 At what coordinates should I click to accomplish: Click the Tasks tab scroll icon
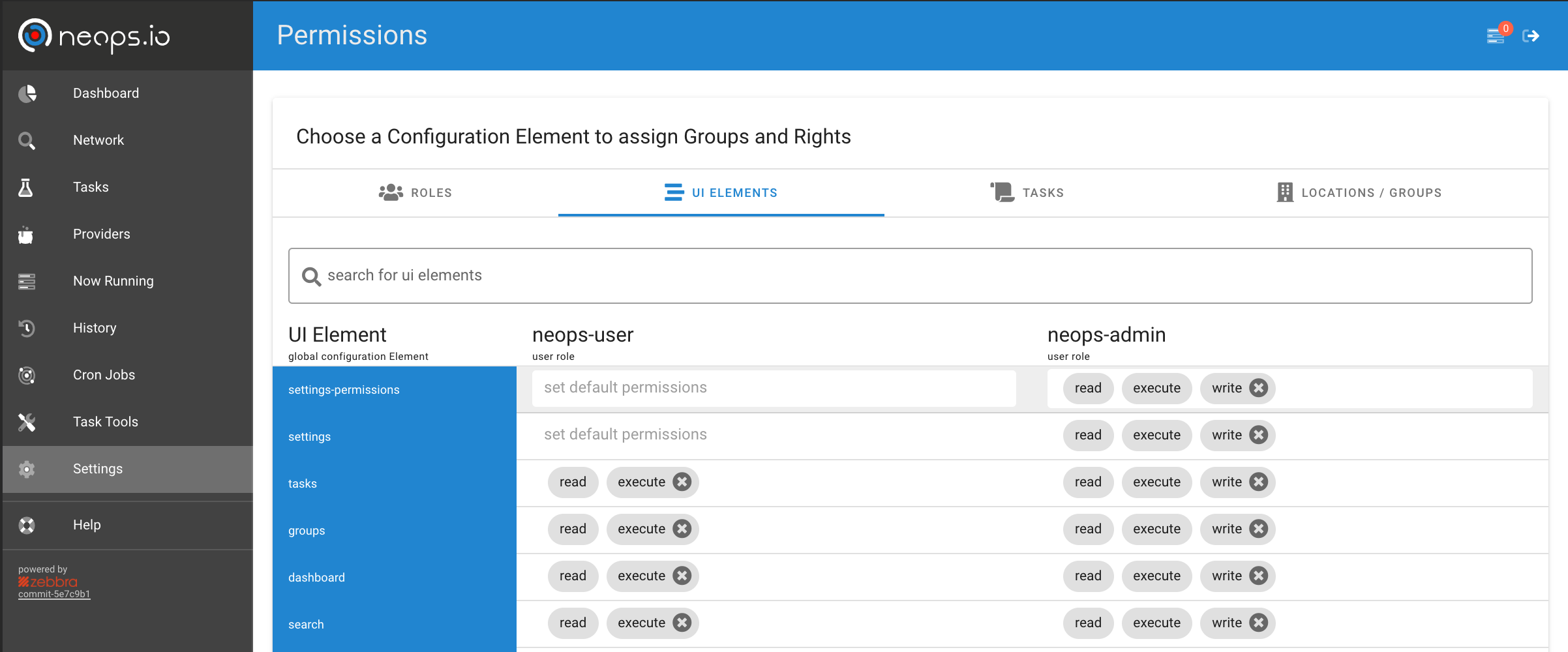(1003, 192)
